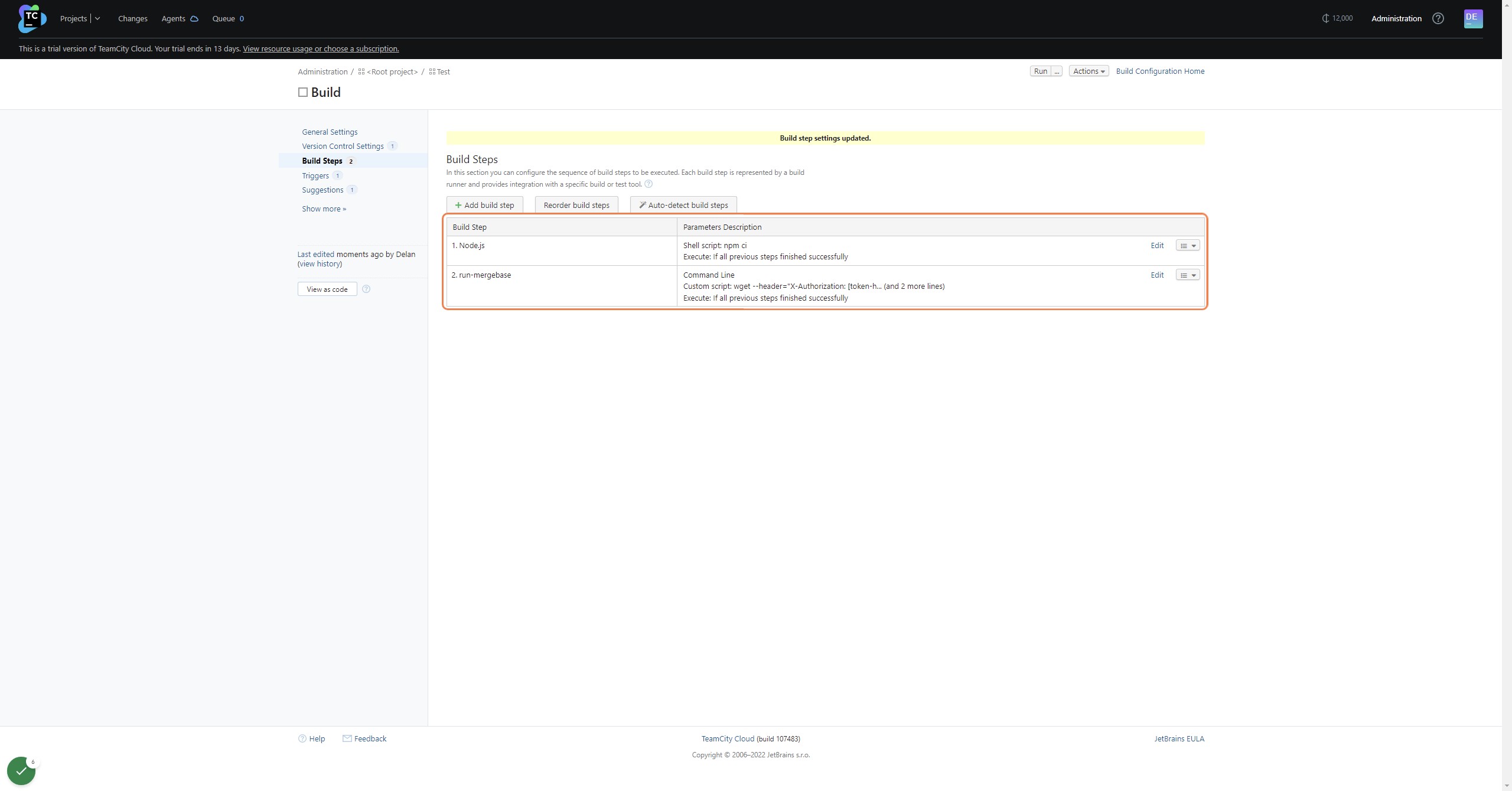
Task: Expand the Projects dropdown chevron
Action: coord(97,18)
